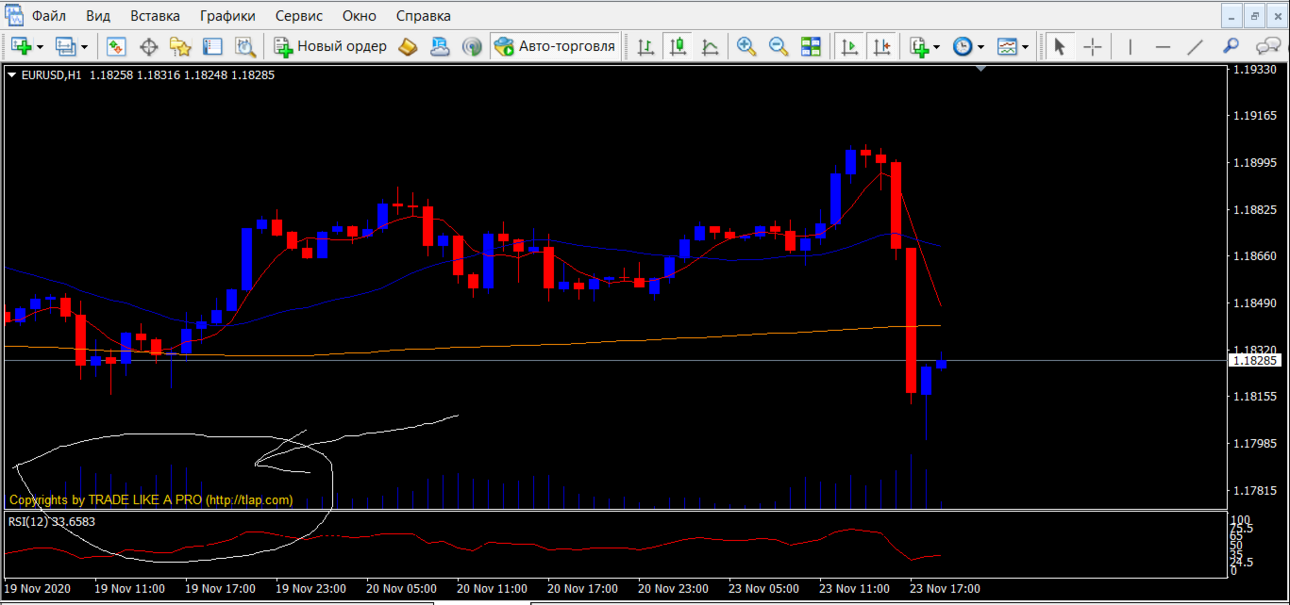
Task: Switch to candlestick chart mode
Action: (x=678, y=46)
